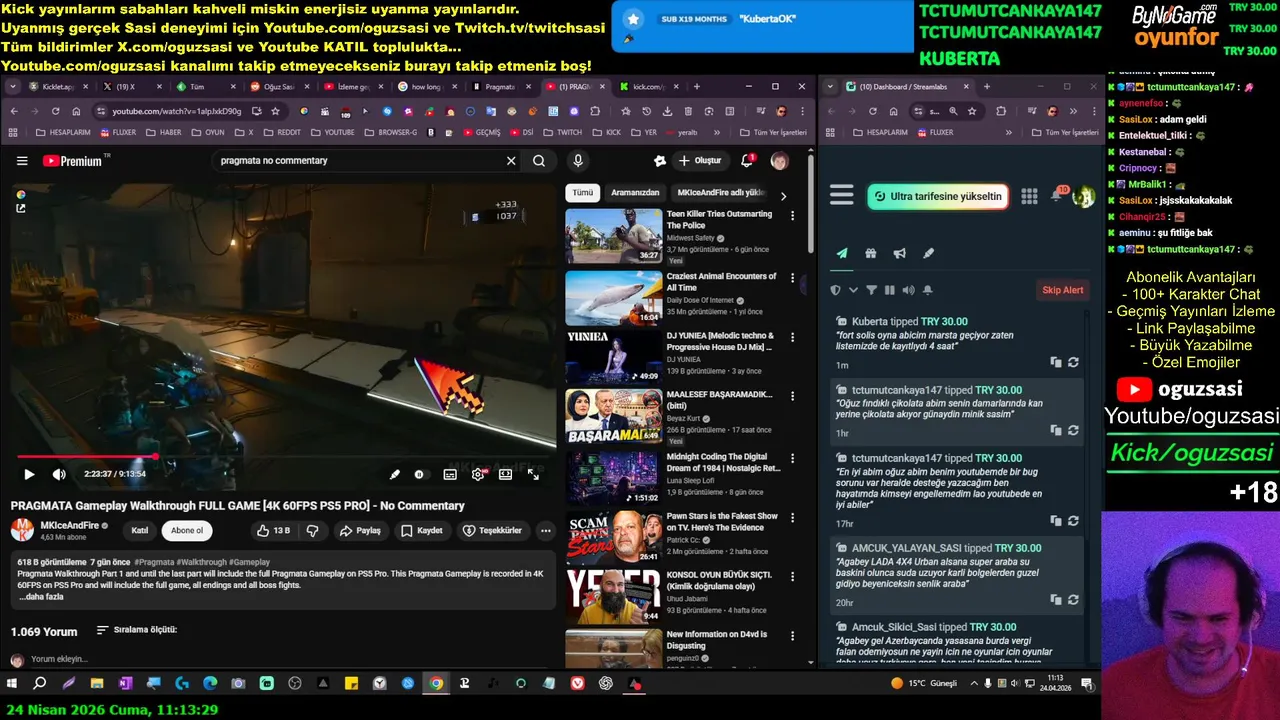
Task: Click the Oluştur create button
Action: click(699, 160)
